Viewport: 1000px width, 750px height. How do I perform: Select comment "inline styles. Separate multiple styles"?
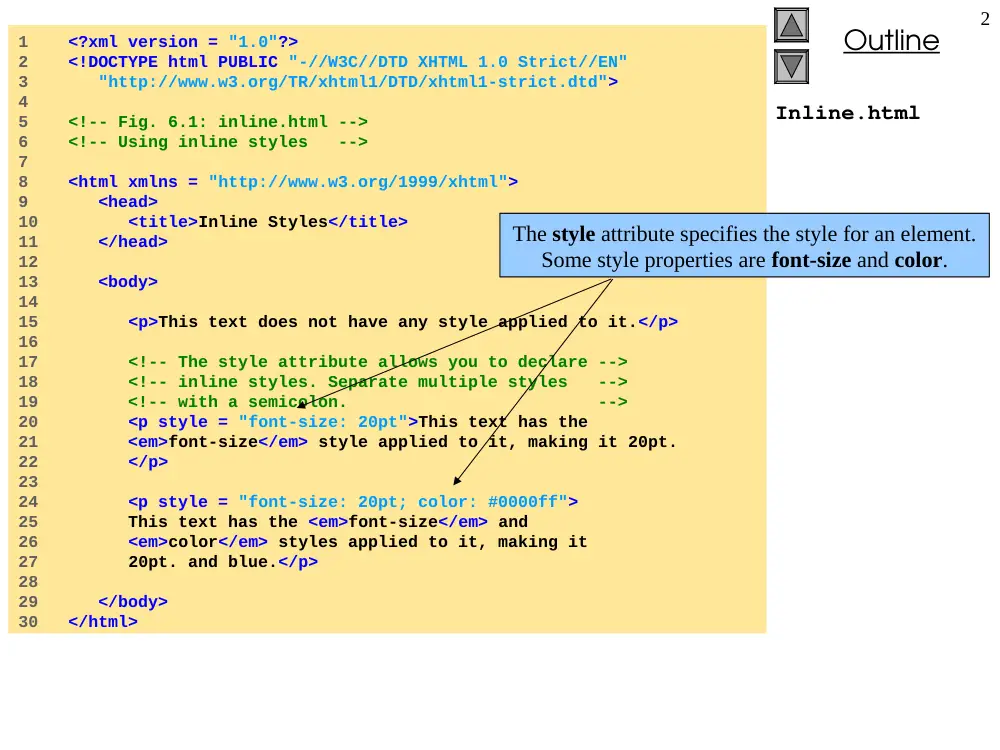[378, 382]
